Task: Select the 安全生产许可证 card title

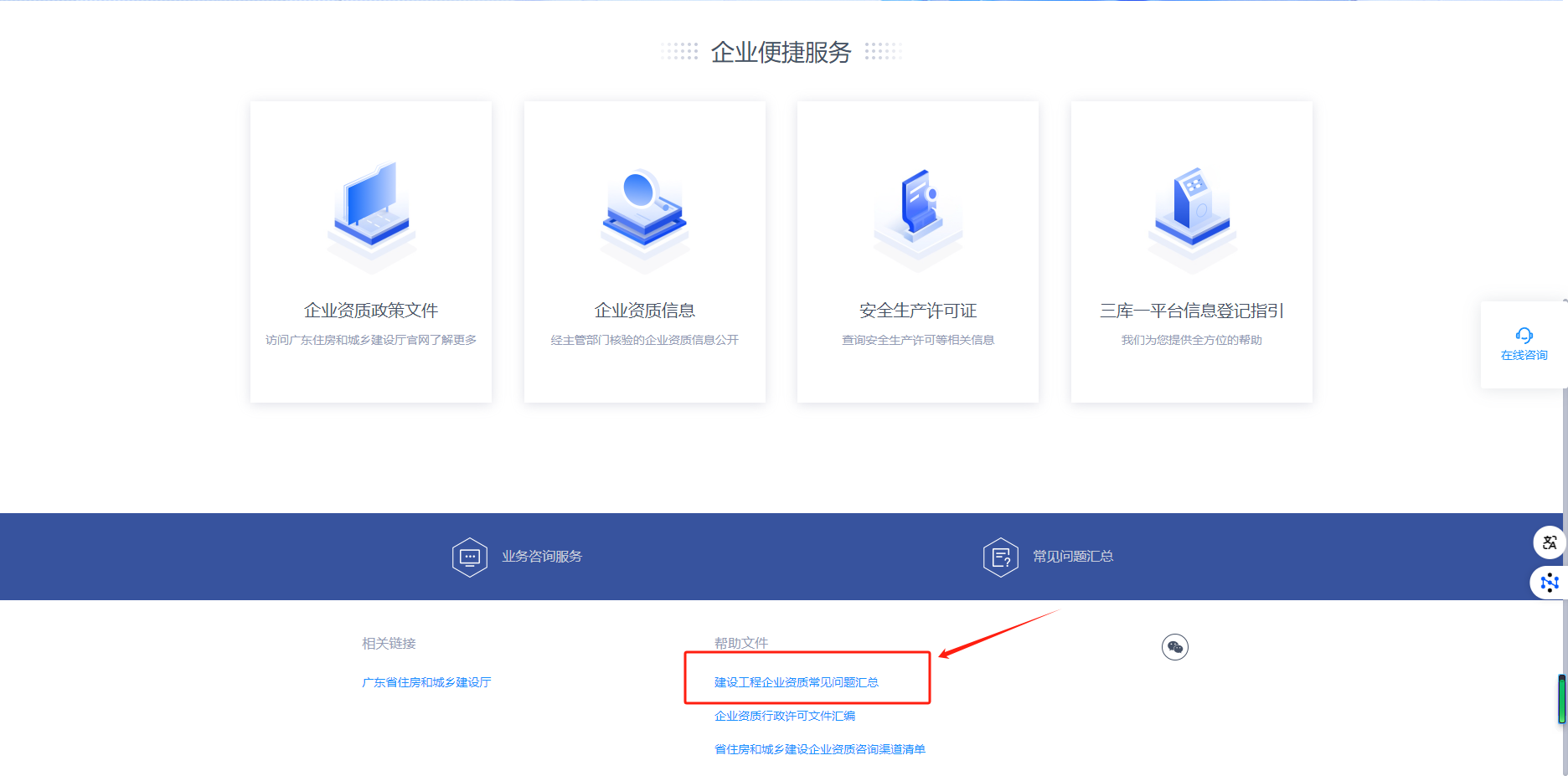Action: 918,311
